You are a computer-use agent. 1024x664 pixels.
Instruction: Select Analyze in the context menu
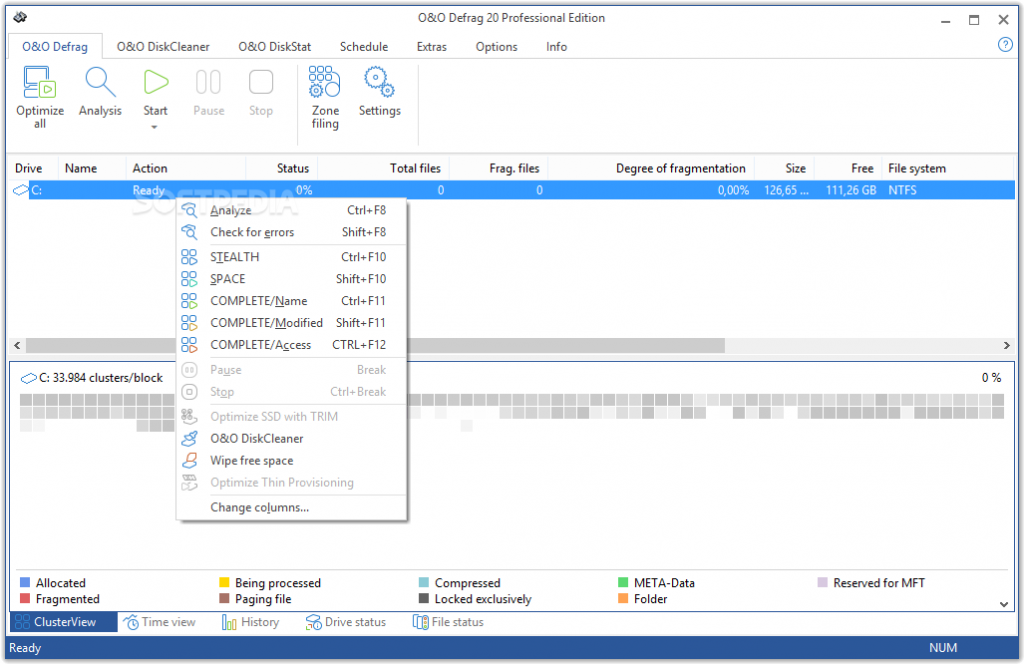231,211
